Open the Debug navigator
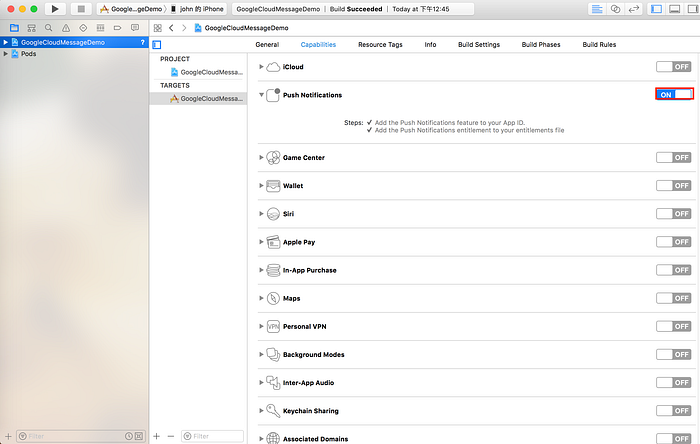The height and width of the screenshot is (444, 700). 100,28
